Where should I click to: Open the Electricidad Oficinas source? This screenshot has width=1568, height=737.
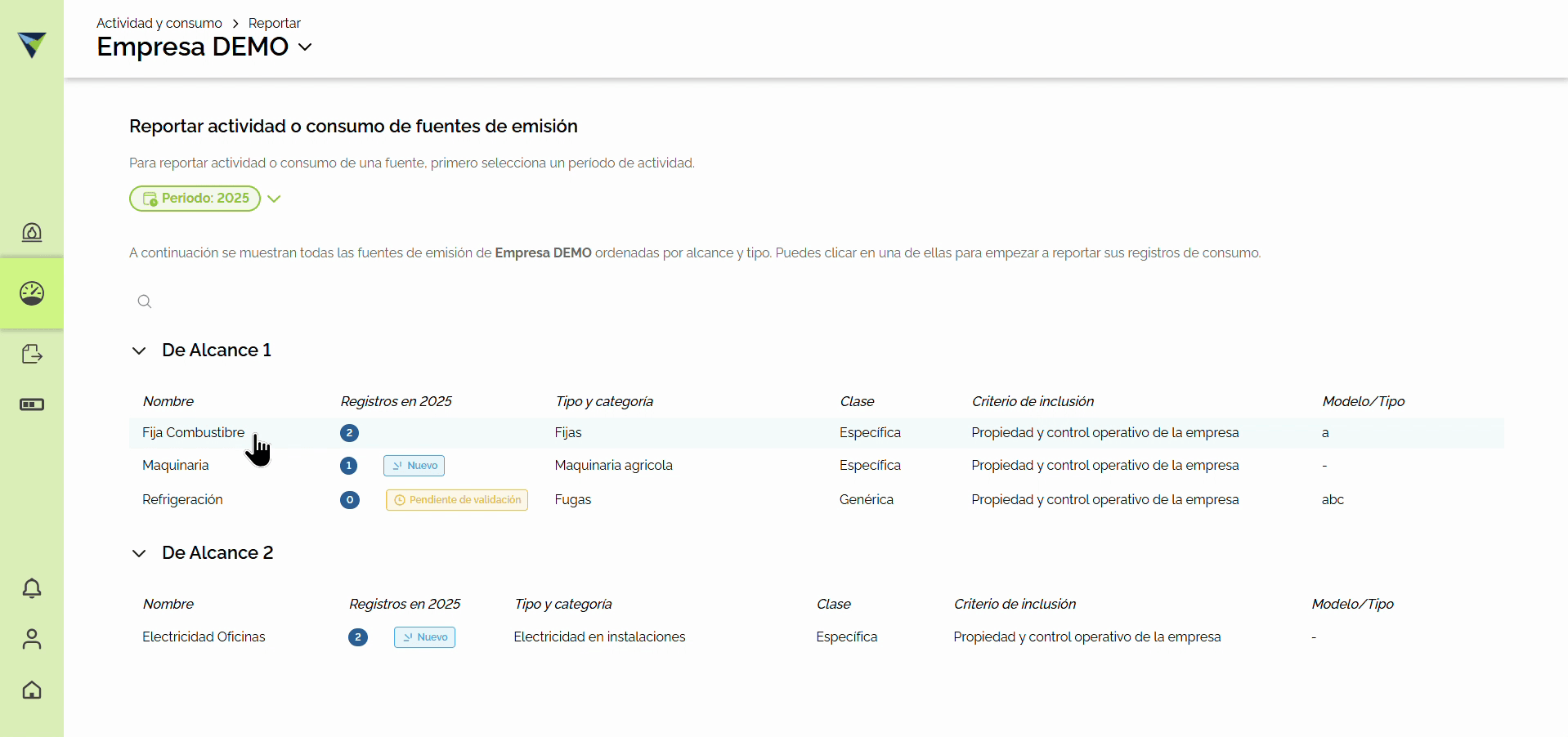[x=817, y=637]
